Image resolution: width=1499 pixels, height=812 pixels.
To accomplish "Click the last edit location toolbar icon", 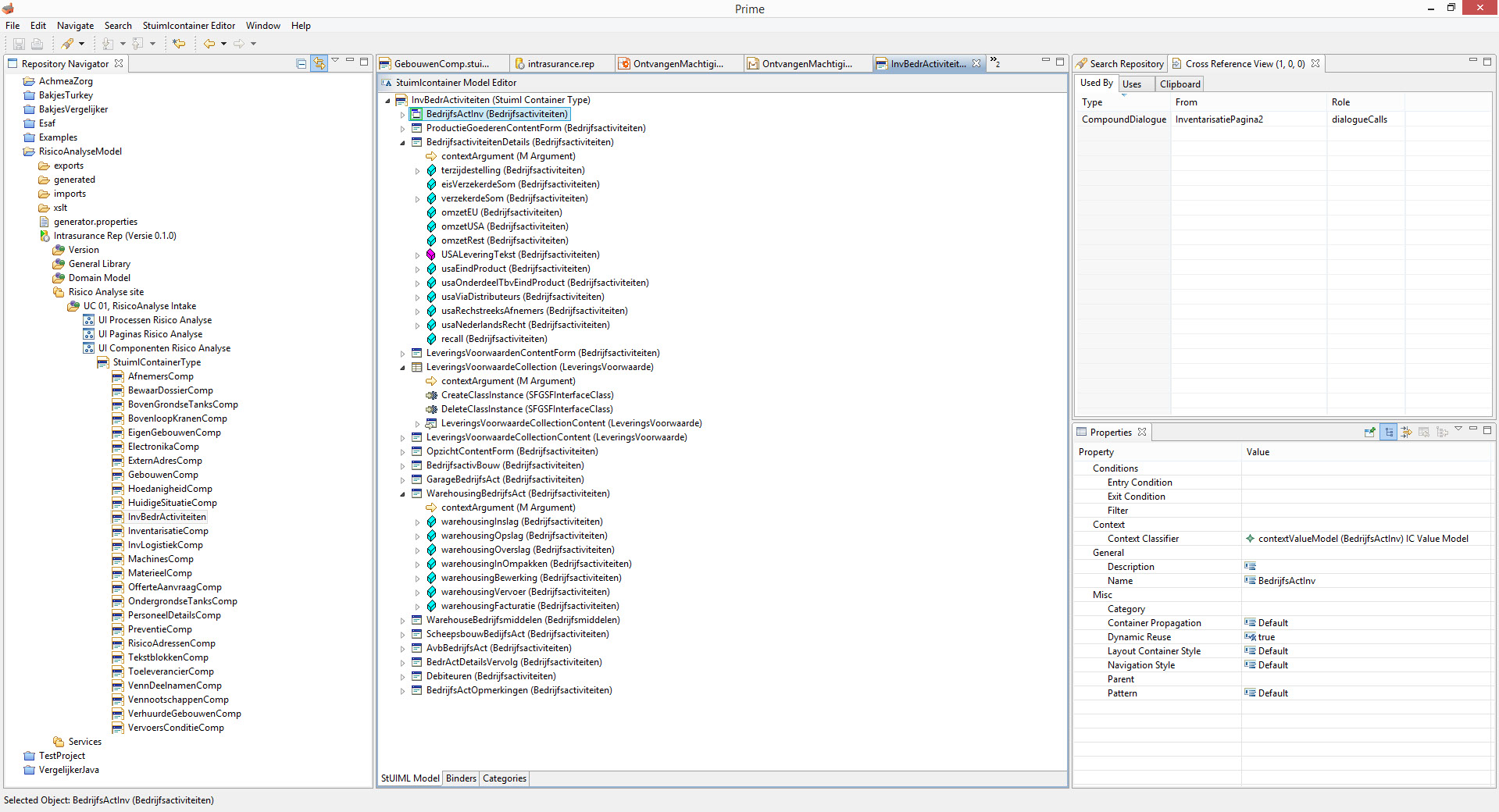I will pyautogui.click(x=179, y=44).
